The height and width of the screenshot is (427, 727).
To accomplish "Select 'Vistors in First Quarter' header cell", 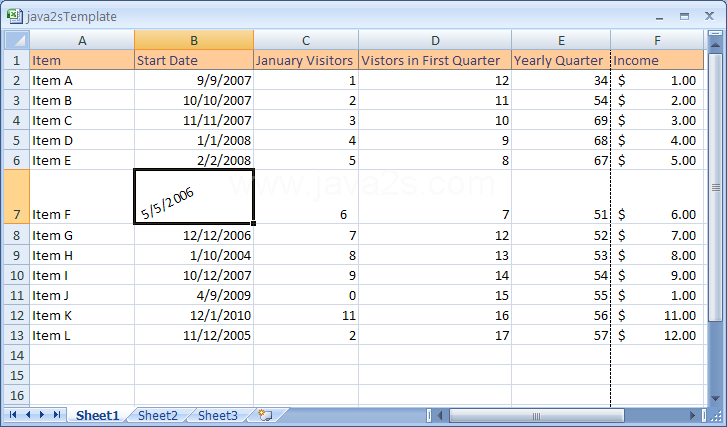I will [435, 60].
